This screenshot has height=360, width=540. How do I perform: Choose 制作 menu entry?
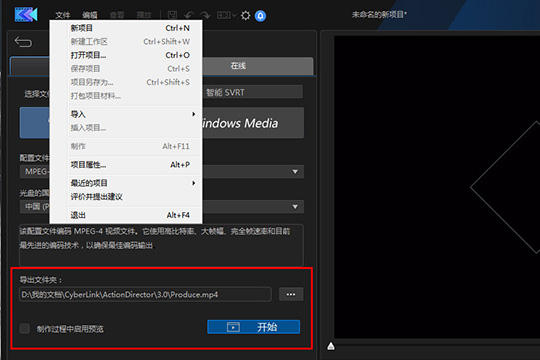click(126, 146)
